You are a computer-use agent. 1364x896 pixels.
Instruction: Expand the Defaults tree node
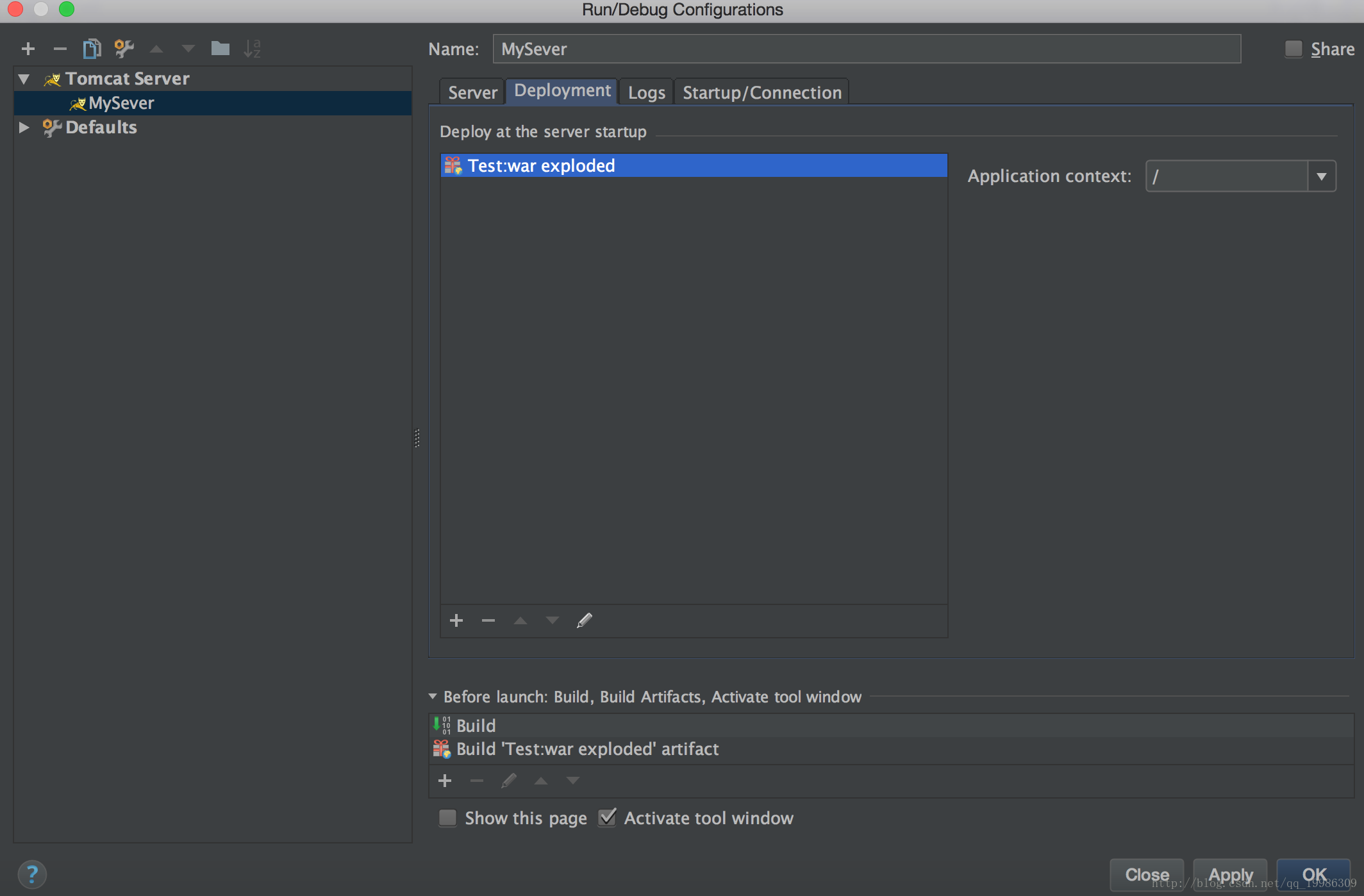(24, 128)
